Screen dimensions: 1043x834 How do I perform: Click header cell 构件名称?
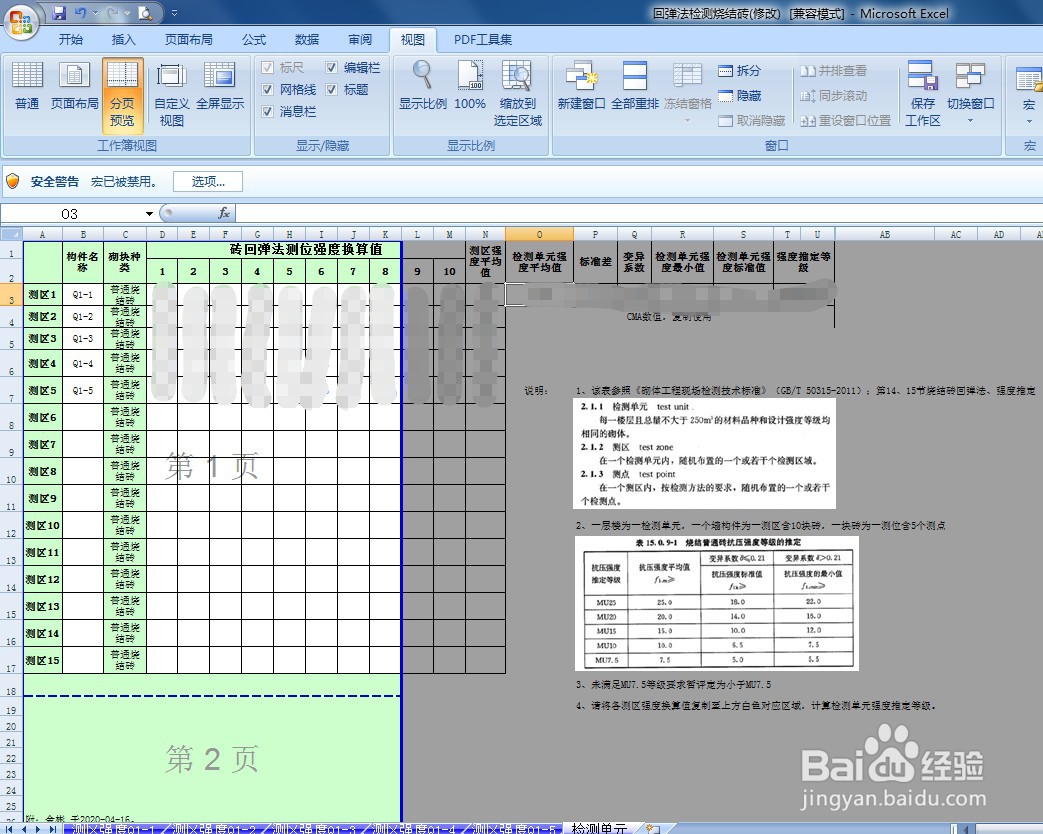click(83, 261)
